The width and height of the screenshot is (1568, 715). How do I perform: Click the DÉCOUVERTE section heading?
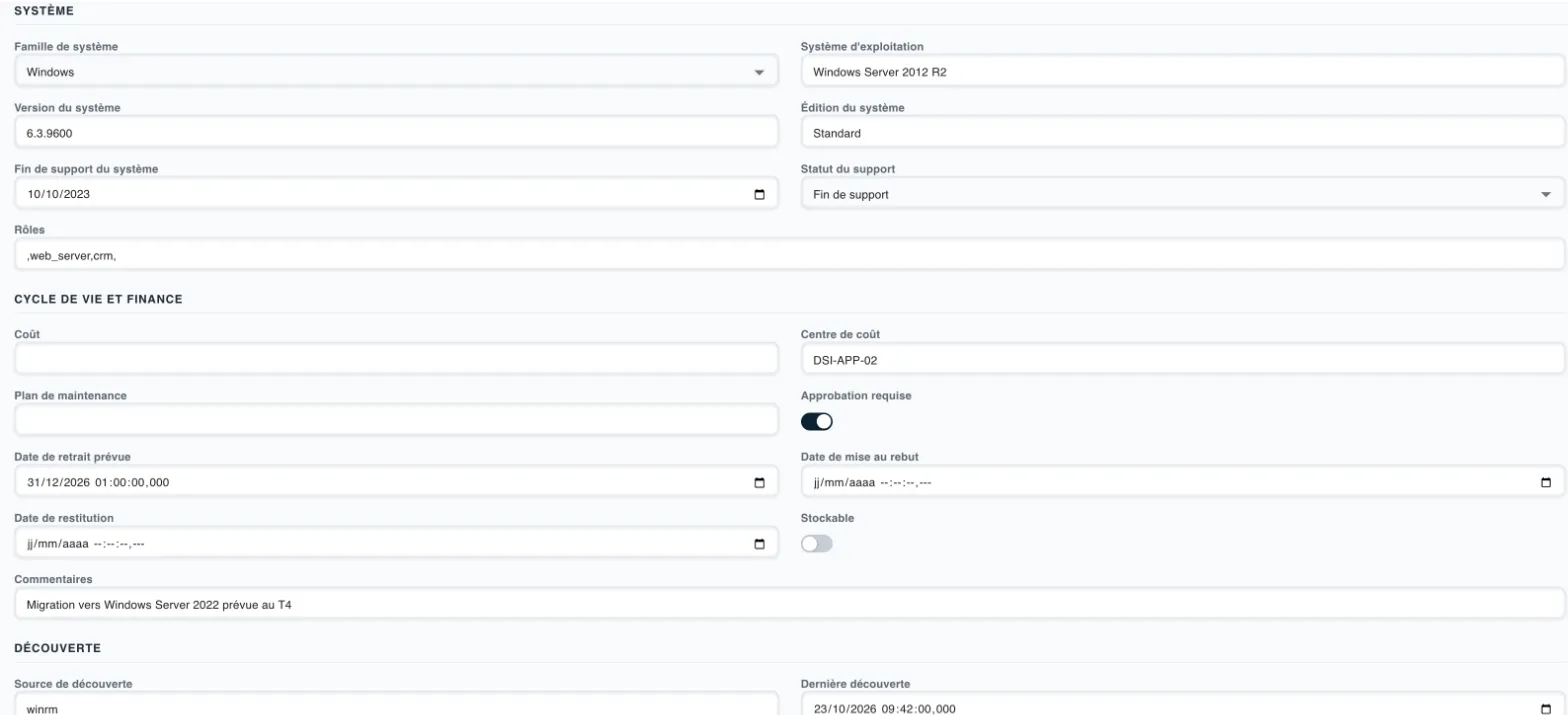[58, 648]
